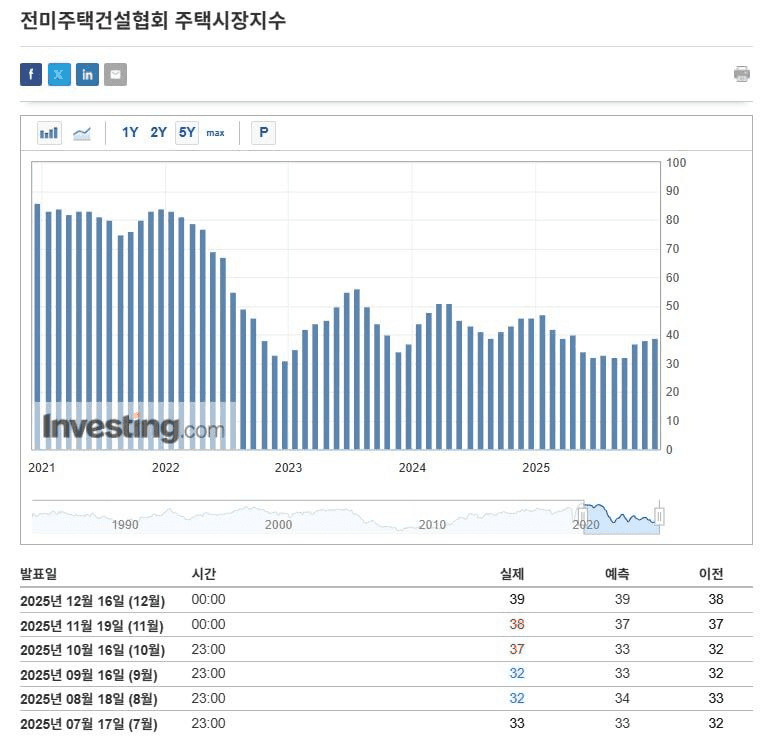Select the 1Y time range

point(130,132)
